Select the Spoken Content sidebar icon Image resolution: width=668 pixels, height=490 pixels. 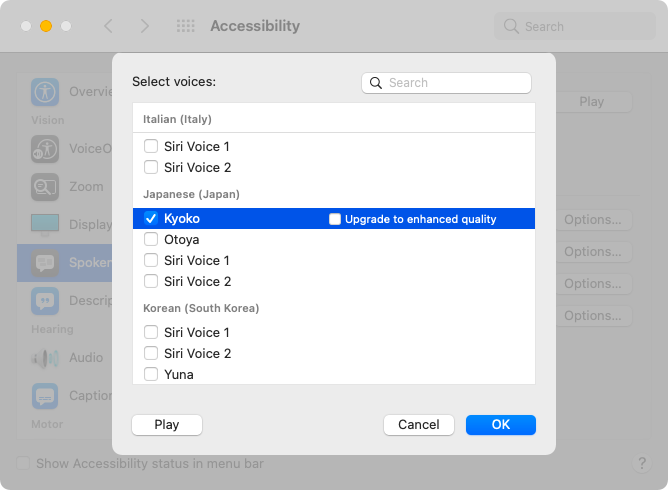click(45, 263)
